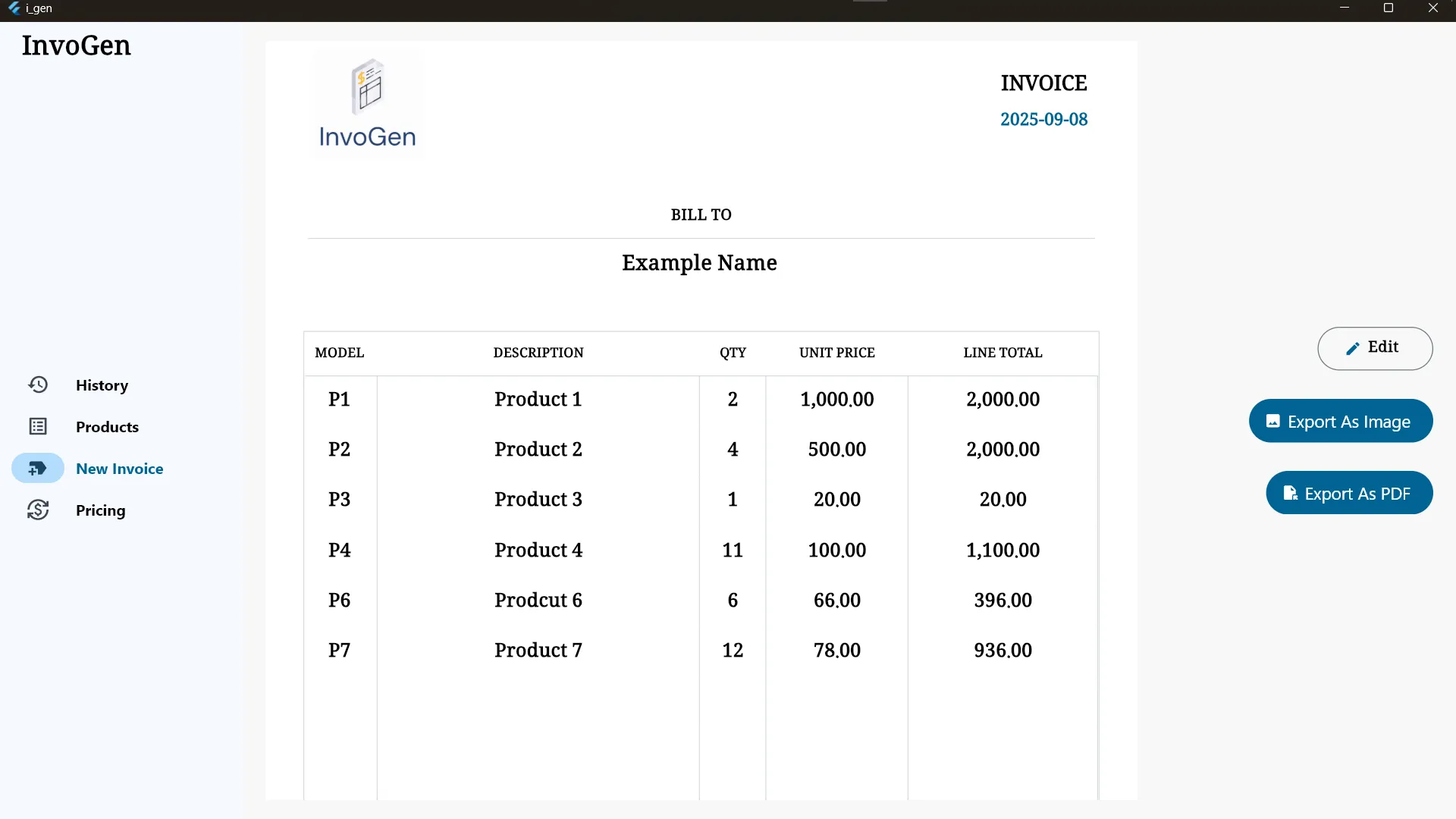Open the History menu item

102,385
